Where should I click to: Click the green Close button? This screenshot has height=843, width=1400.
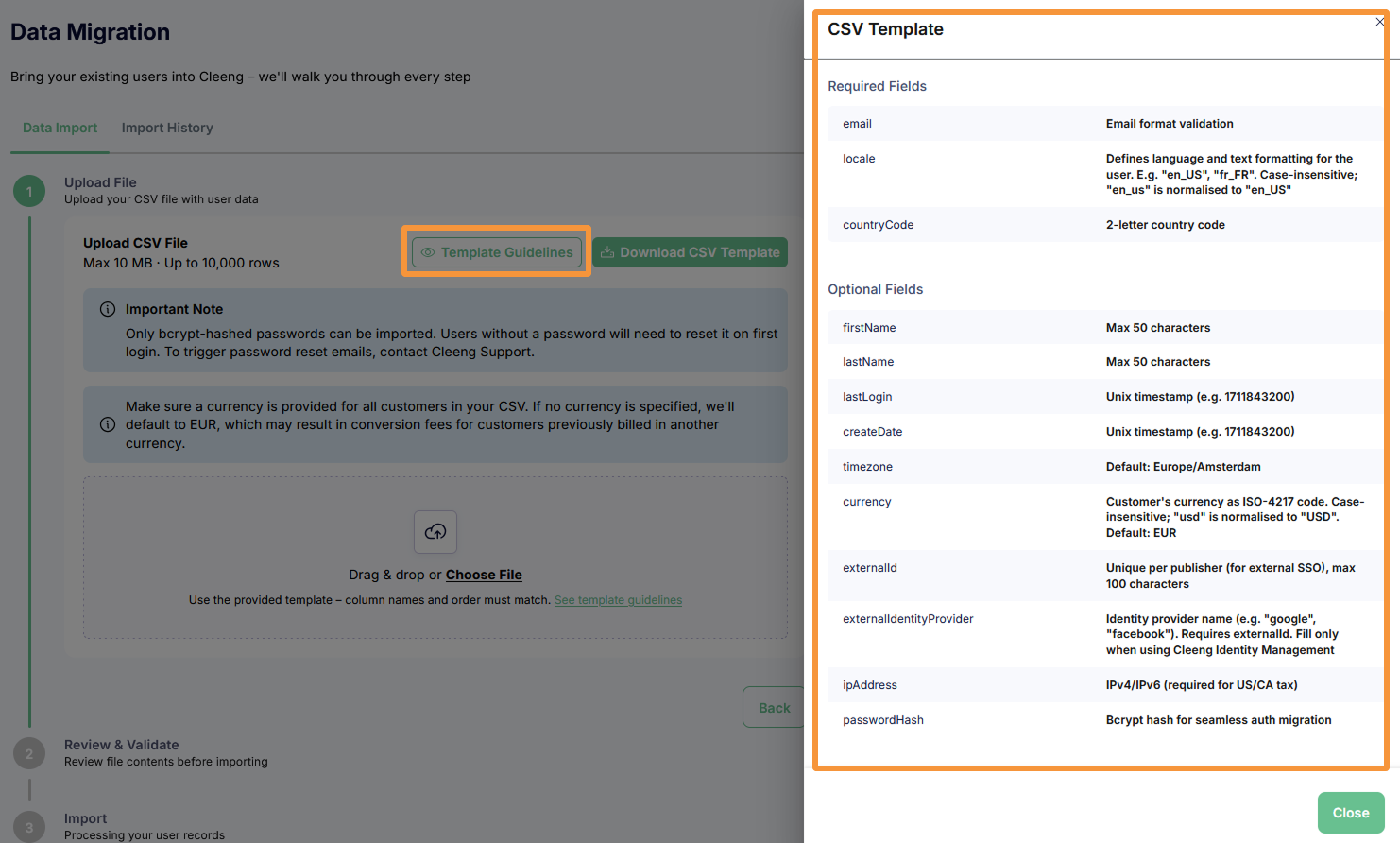coord(1351,813)
